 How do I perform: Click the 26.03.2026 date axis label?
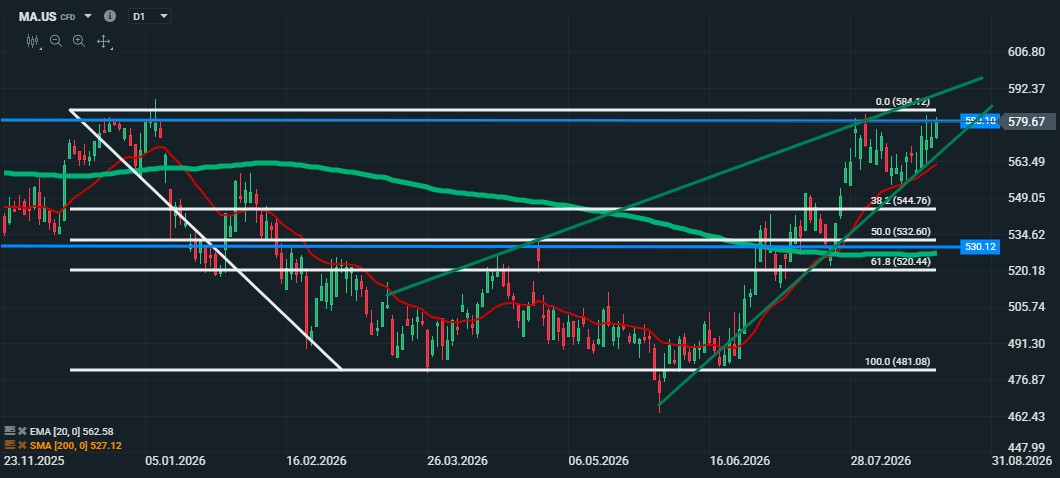458,461
